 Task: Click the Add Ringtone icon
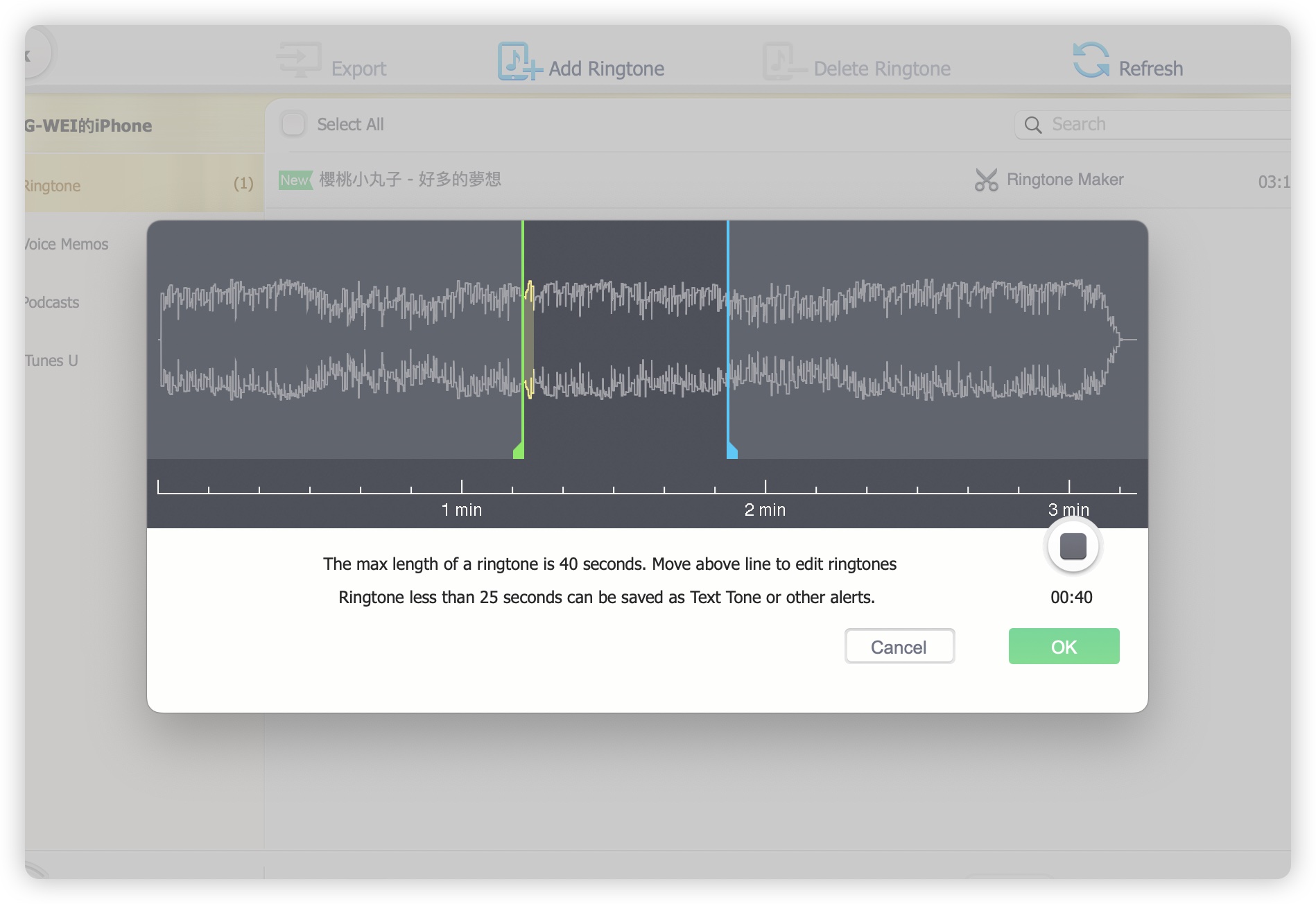click(x=518, y=62)
